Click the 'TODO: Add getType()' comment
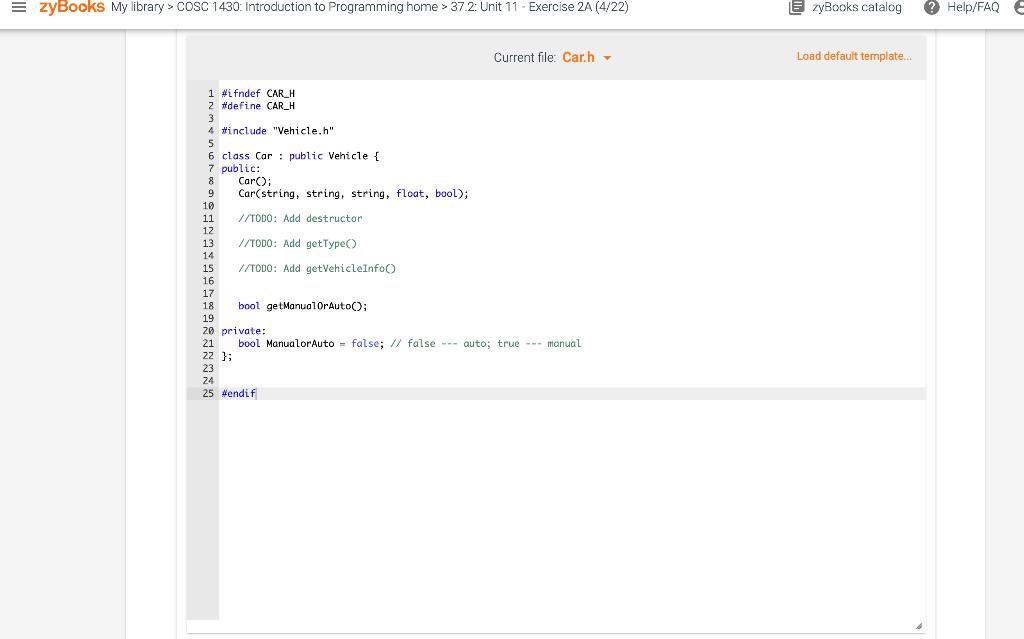This screenshot has width=1024, height=639. pos(297,244)
